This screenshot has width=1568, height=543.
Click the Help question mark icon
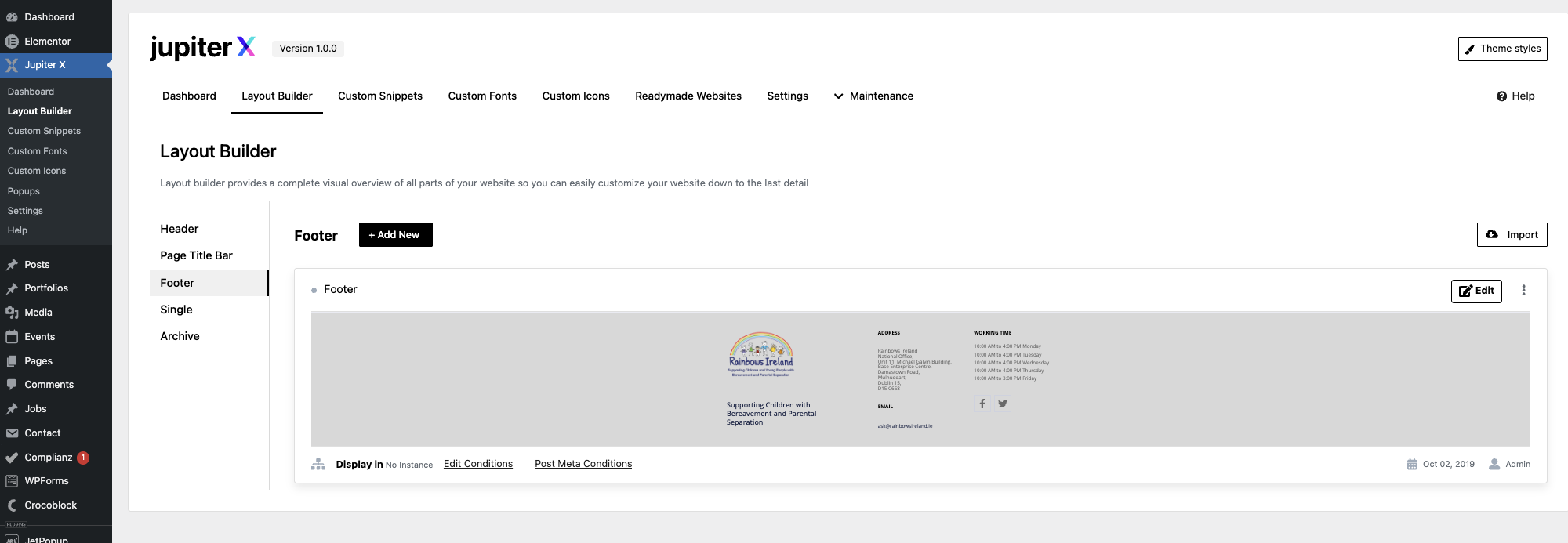point(1501,96)
